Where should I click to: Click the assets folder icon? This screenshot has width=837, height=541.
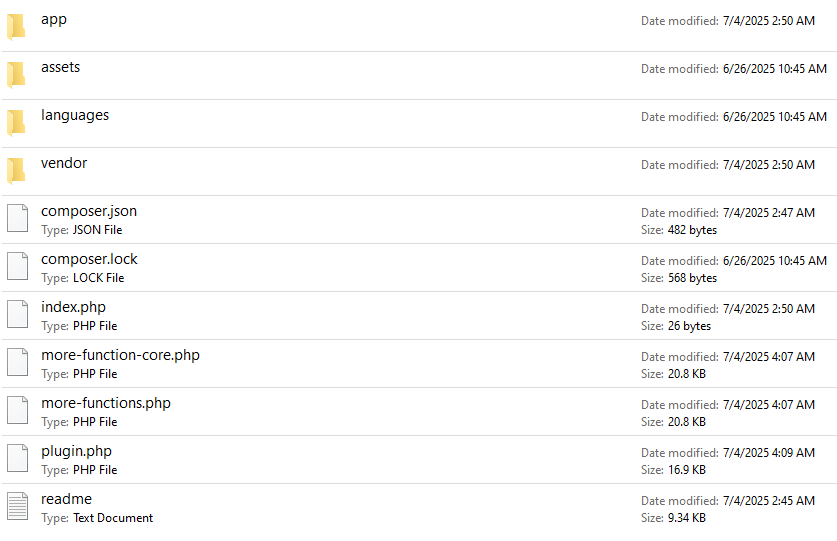pyautogui.click(x=16, y=74)
